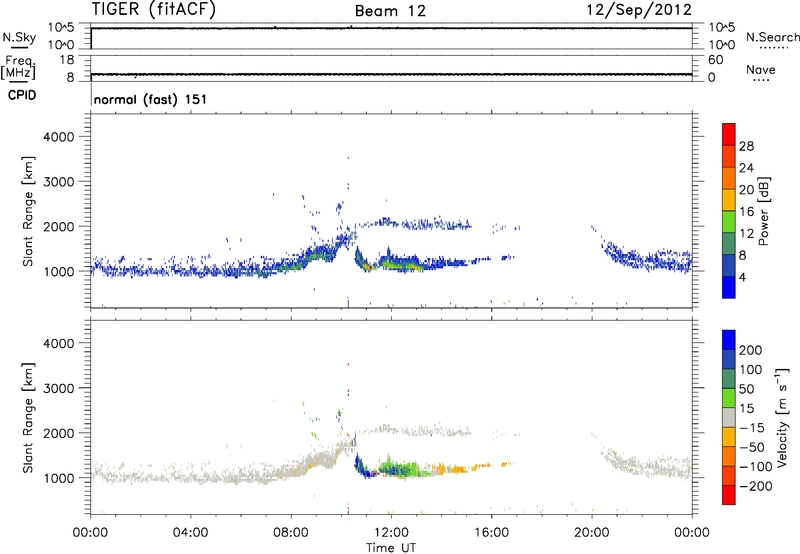Click the sky noise trace in the top strip
The width and height of the screenshot is (800, 554).
pos(391,29)
